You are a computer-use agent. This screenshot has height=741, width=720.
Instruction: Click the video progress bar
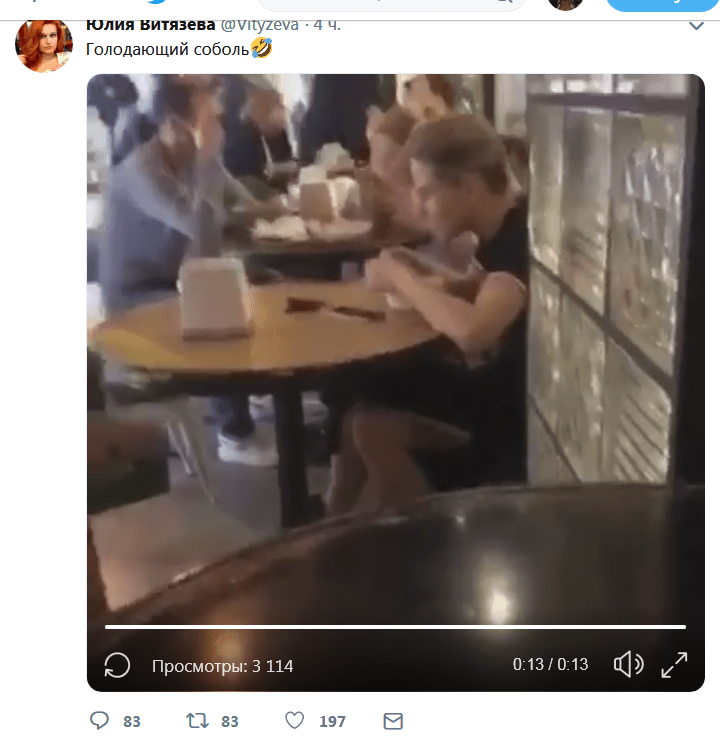point(395,627)
